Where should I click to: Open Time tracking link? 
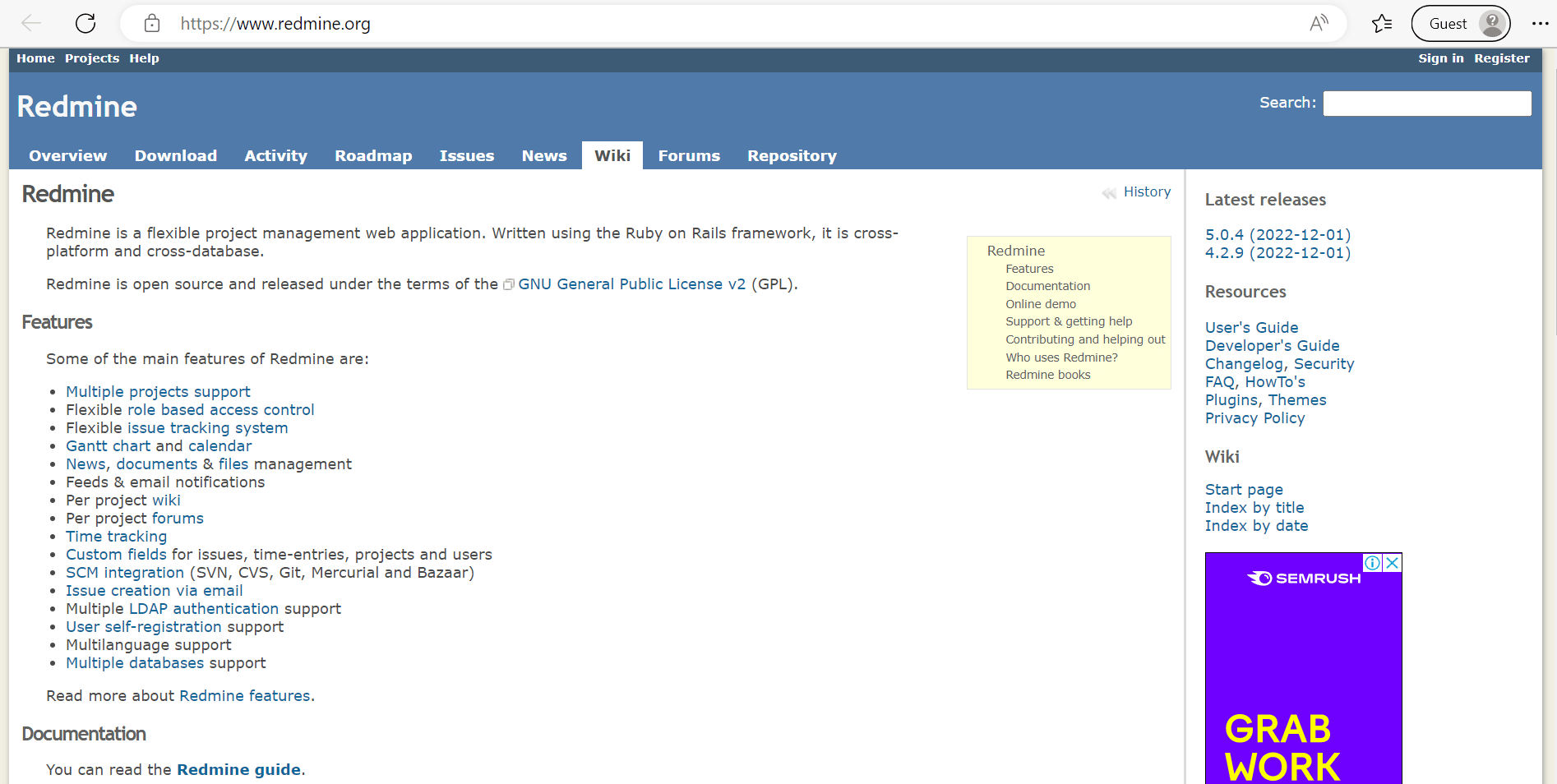coord(116,537)
